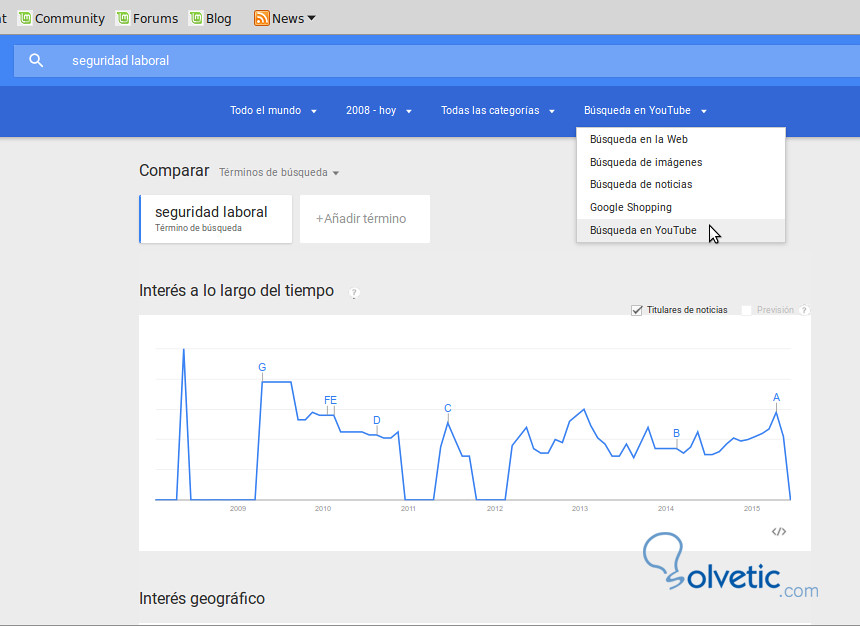Collapse the Búsqueda en YouTube dropdown header
Viewport: 860px width, 626px height.
click(645, 110)
